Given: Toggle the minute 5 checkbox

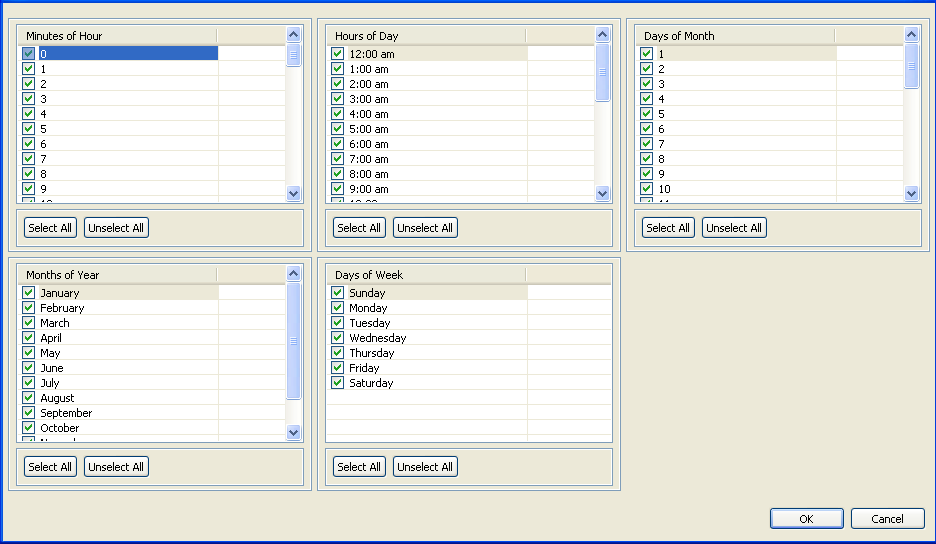Looking at the screenshot, I should (x=28, y=128).
